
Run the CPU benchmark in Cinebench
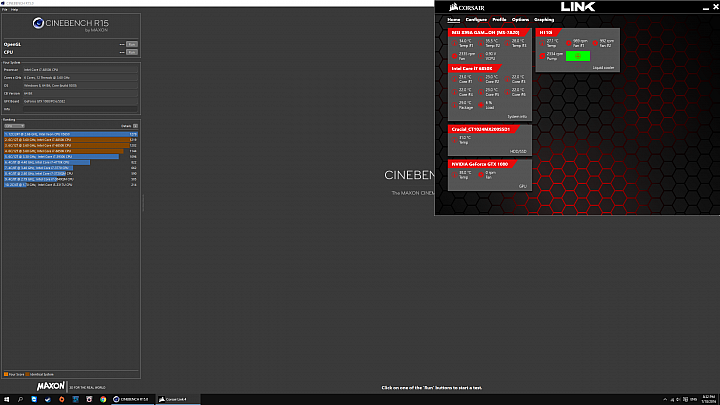pyautogui.click(x=132, y=52)
